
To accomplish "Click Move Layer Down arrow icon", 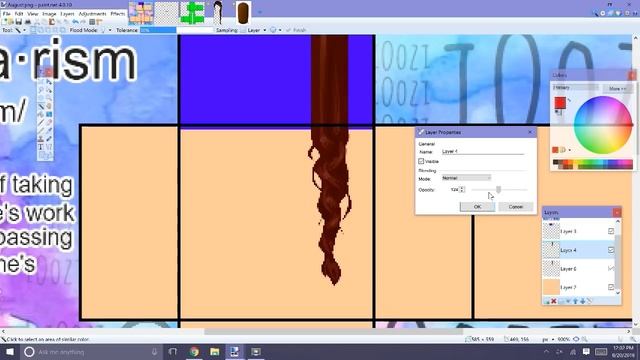I will click(x=582, y=301).
